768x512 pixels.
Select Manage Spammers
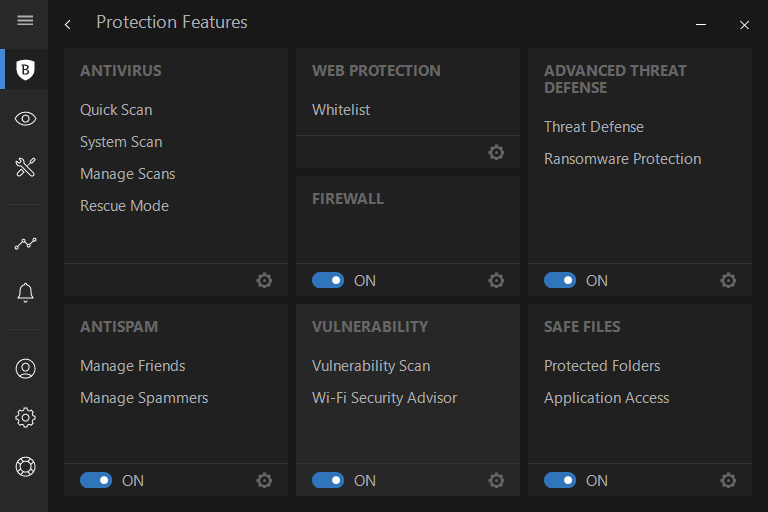(x=144, y=398)
